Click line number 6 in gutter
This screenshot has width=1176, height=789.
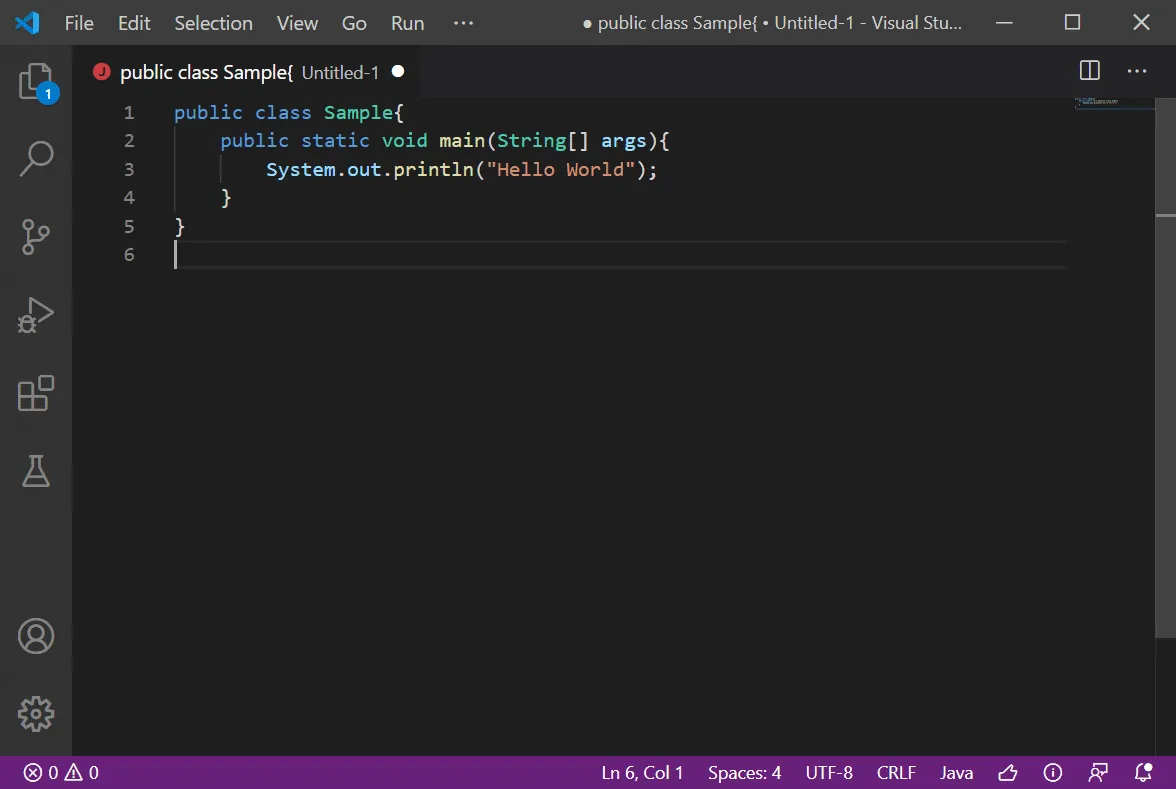pos(129,255)
